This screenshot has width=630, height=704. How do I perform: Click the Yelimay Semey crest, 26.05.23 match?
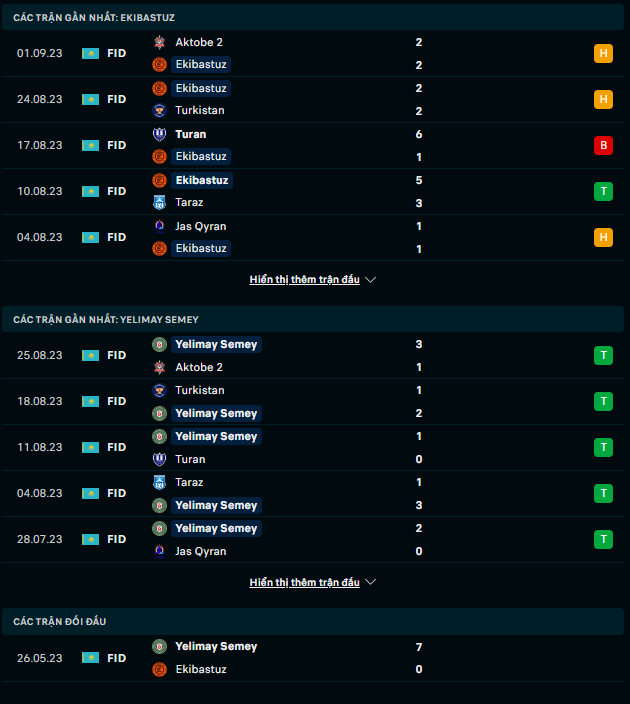click(x=158, y=646)
